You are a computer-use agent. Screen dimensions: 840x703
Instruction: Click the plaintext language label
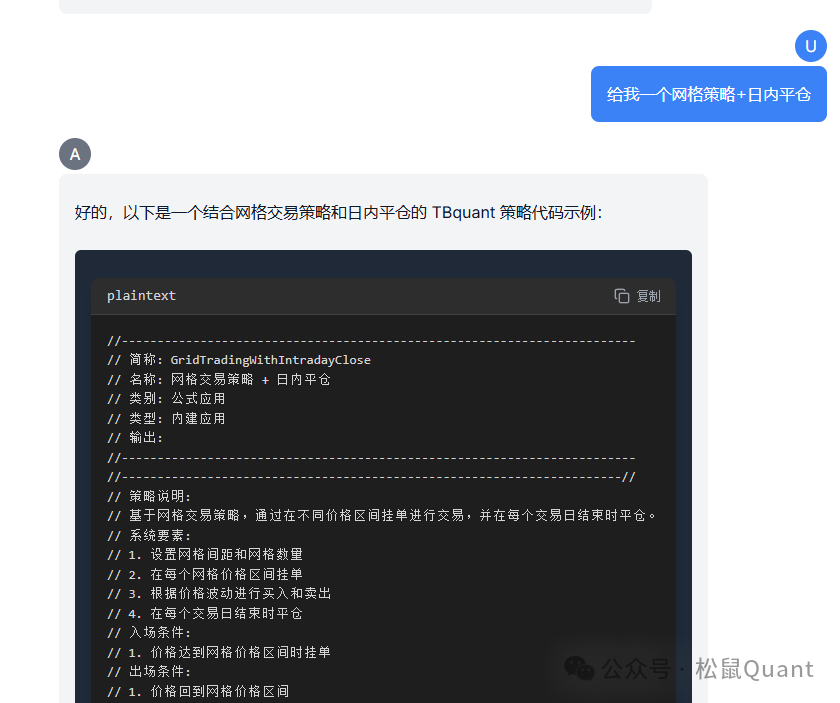click(x=141, y=295)
